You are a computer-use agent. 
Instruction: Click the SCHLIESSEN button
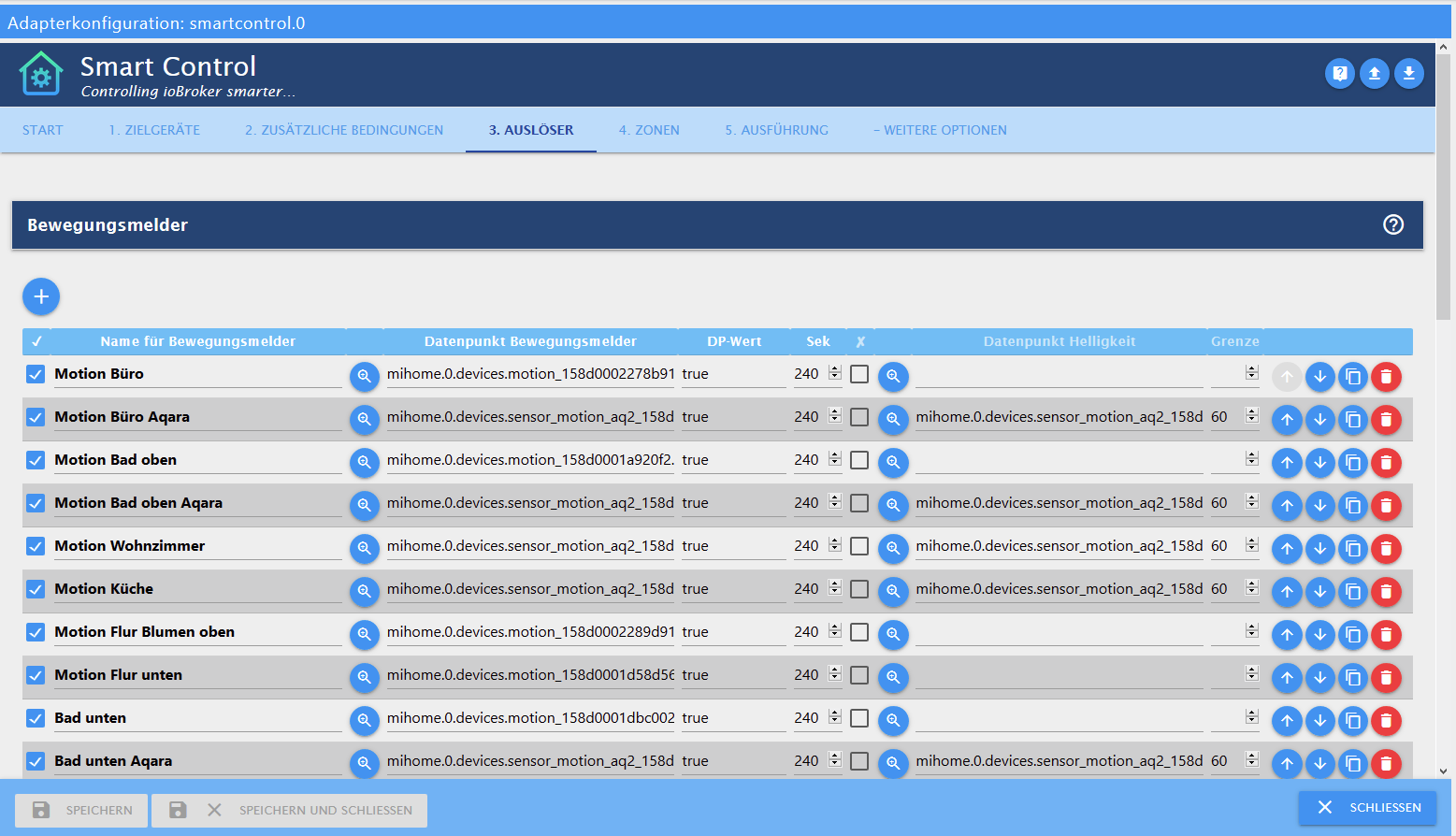(1367, 807)
